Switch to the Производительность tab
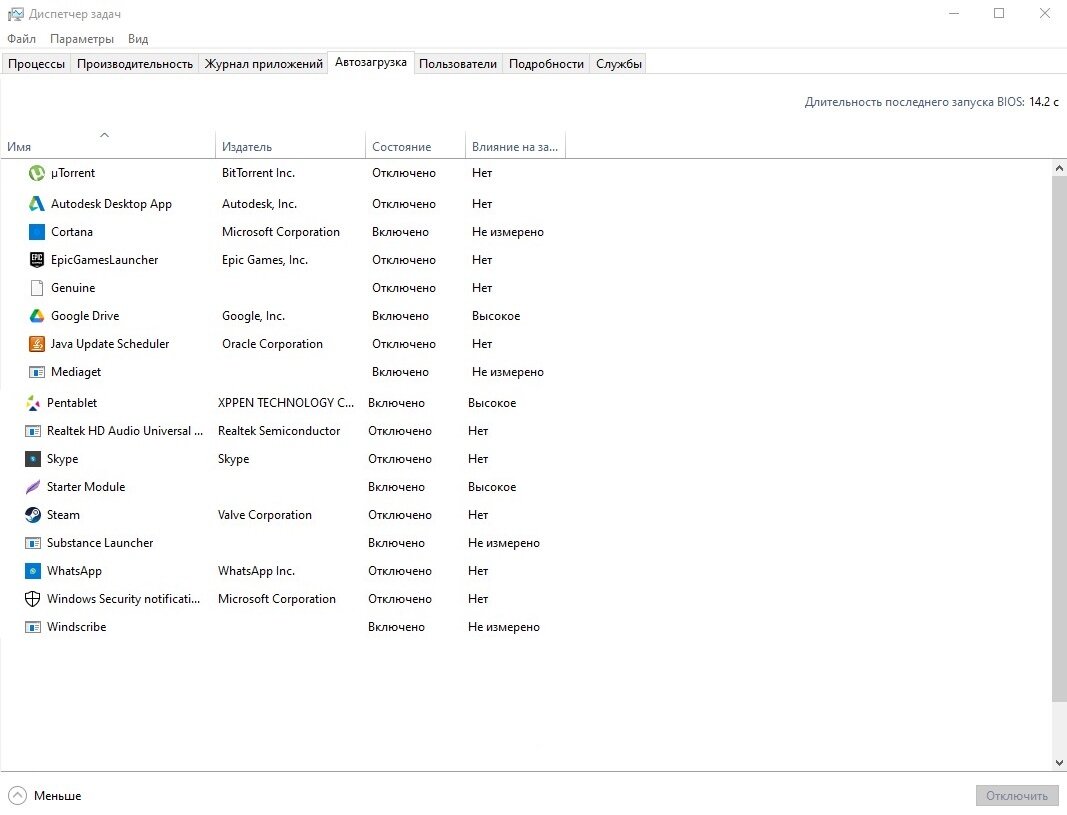Screen dimensions: 1067x815 tap(135, 64)
